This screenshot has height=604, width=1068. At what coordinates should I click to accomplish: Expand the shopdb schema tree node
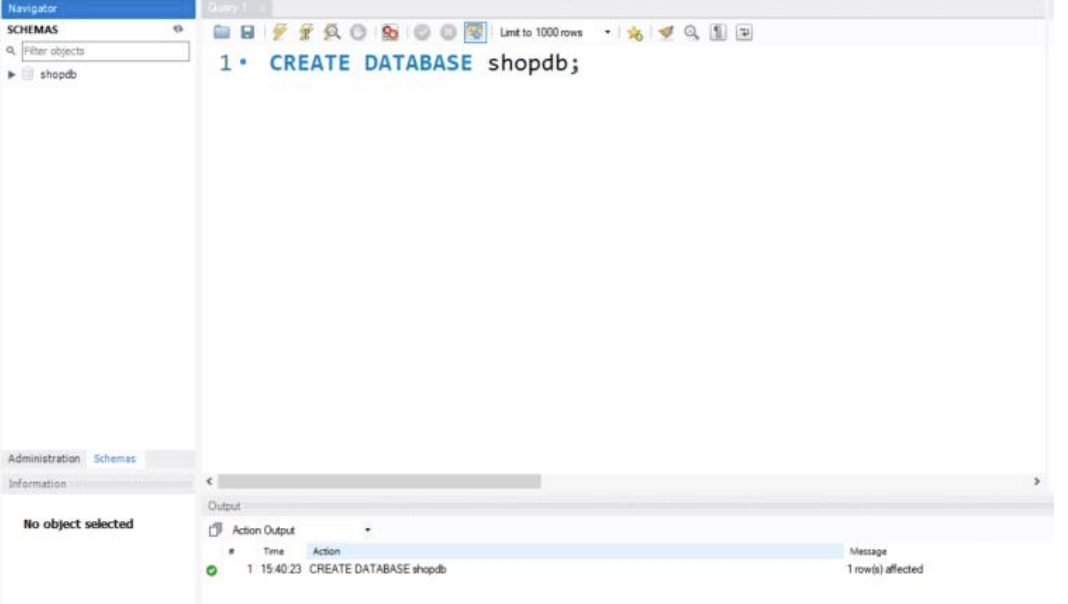tap(12, 74)
